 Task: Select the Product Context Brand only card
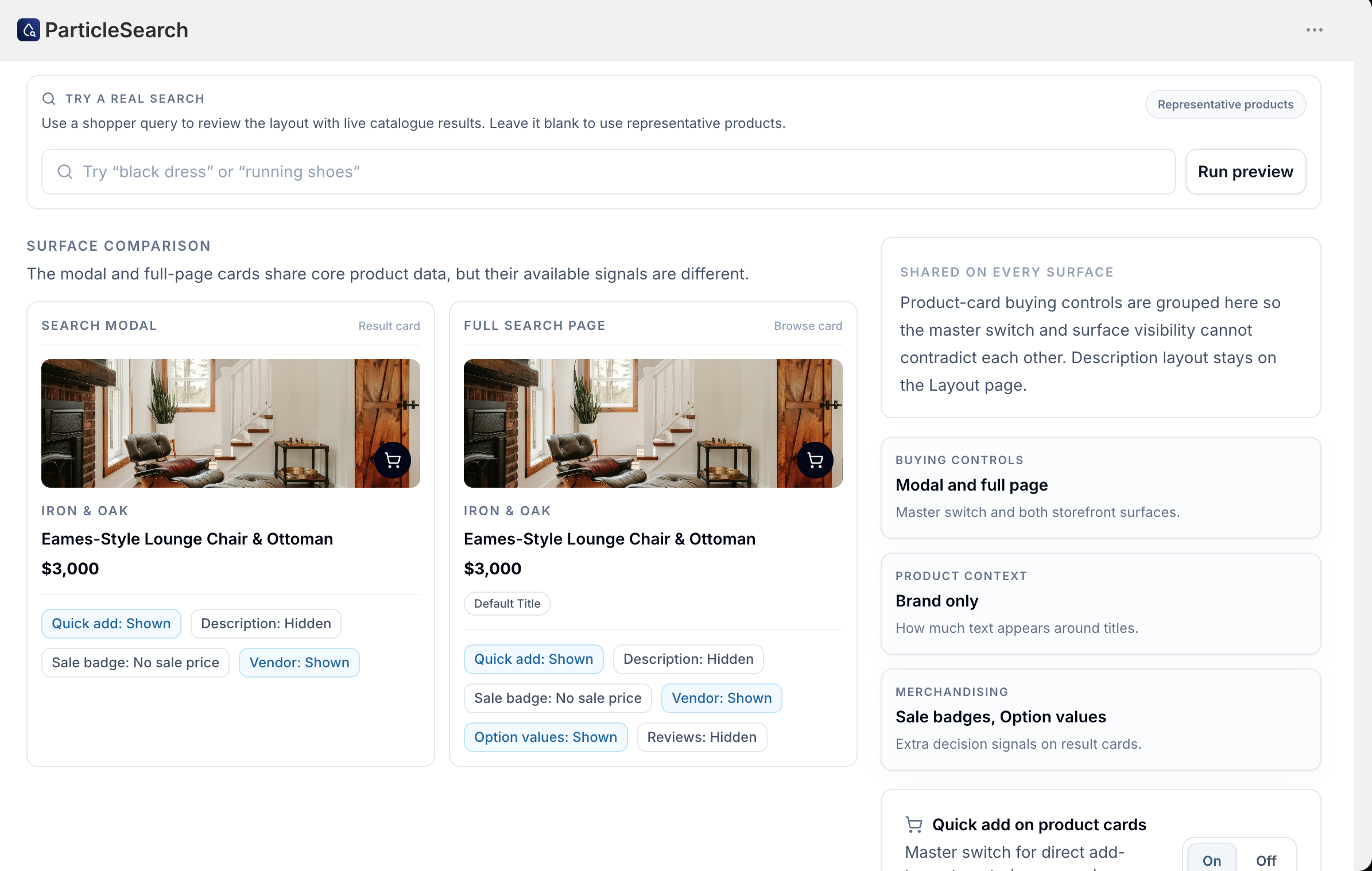click(x=1101, y=604)
